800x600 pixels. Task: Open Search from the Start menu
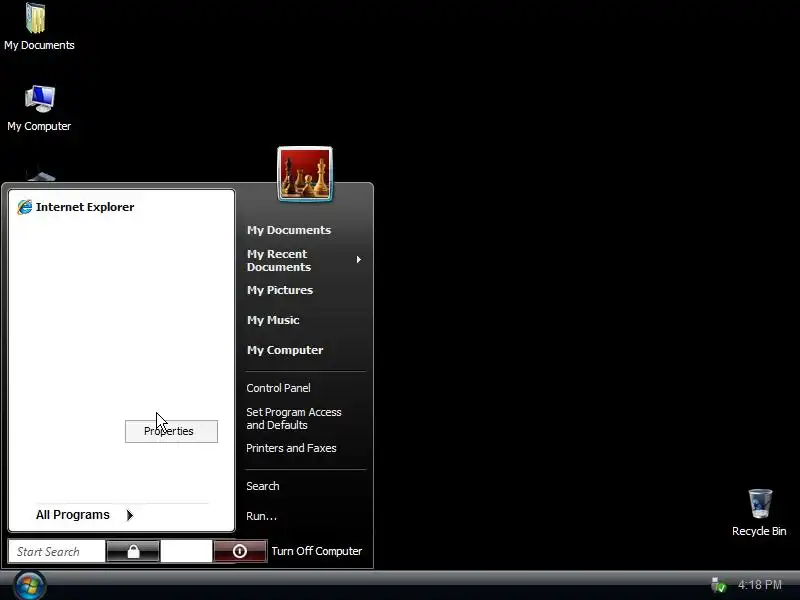[262, 486]
